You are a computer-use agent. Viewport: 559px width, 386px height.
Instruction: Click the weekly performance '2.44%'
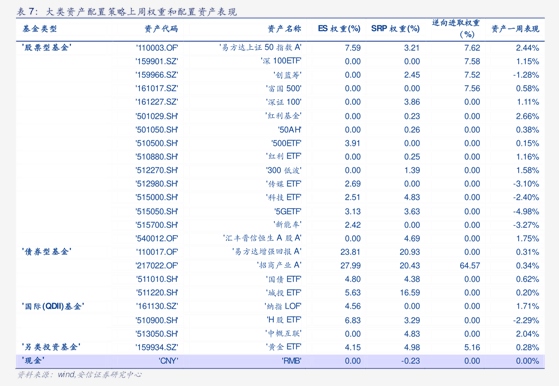coord(527,48)
